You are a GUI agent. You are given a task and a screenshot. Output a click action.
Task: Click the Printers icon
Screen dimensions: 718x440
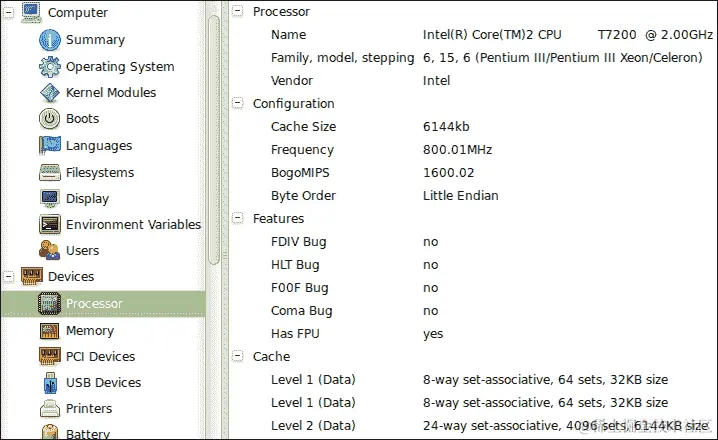[x=49, y=408]
